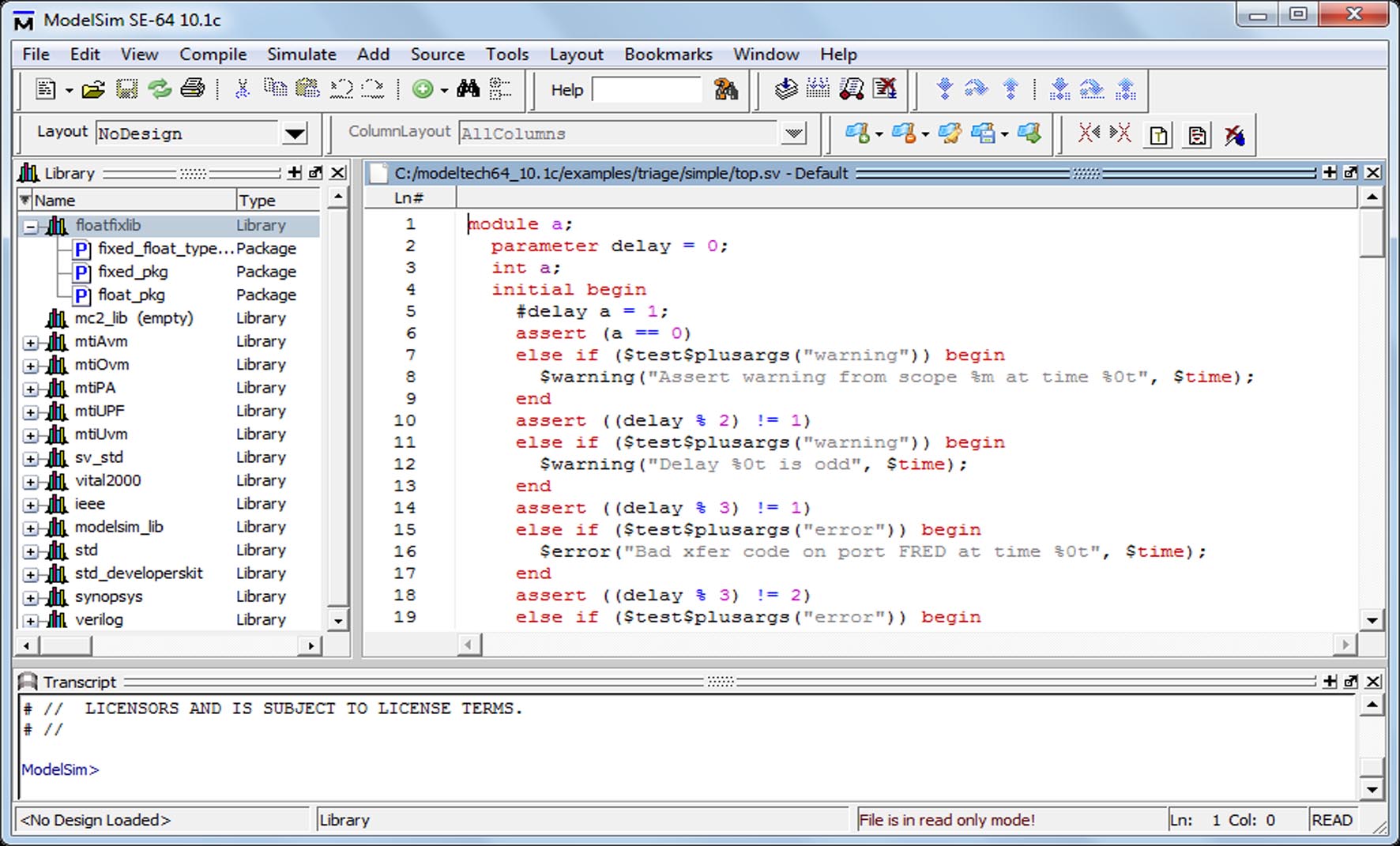Click the Print icon in toolbar
Screen dimensions: 1400x846
tap(192, 88)
